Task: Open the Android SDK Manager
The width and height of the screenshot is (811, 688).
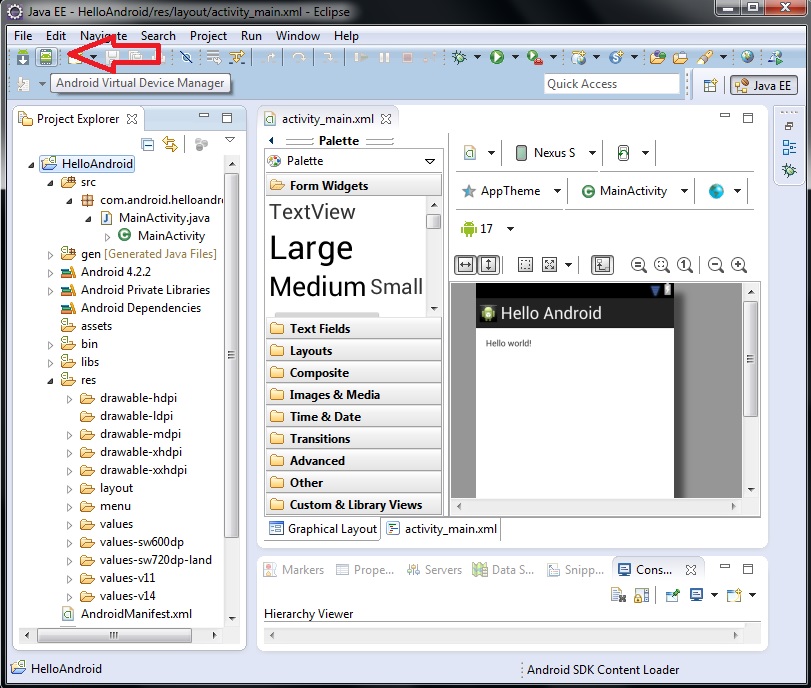Action: click(22, 57)
